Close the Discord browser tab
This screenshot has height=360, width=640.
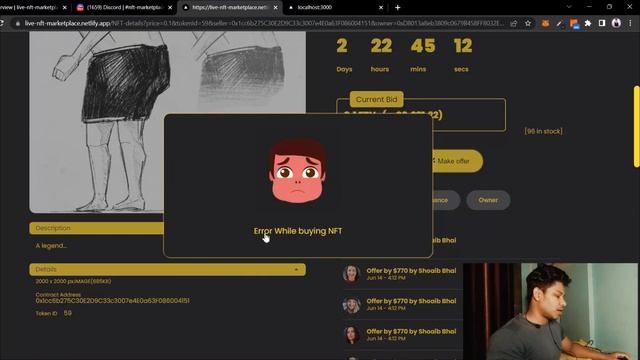(170, 7)
